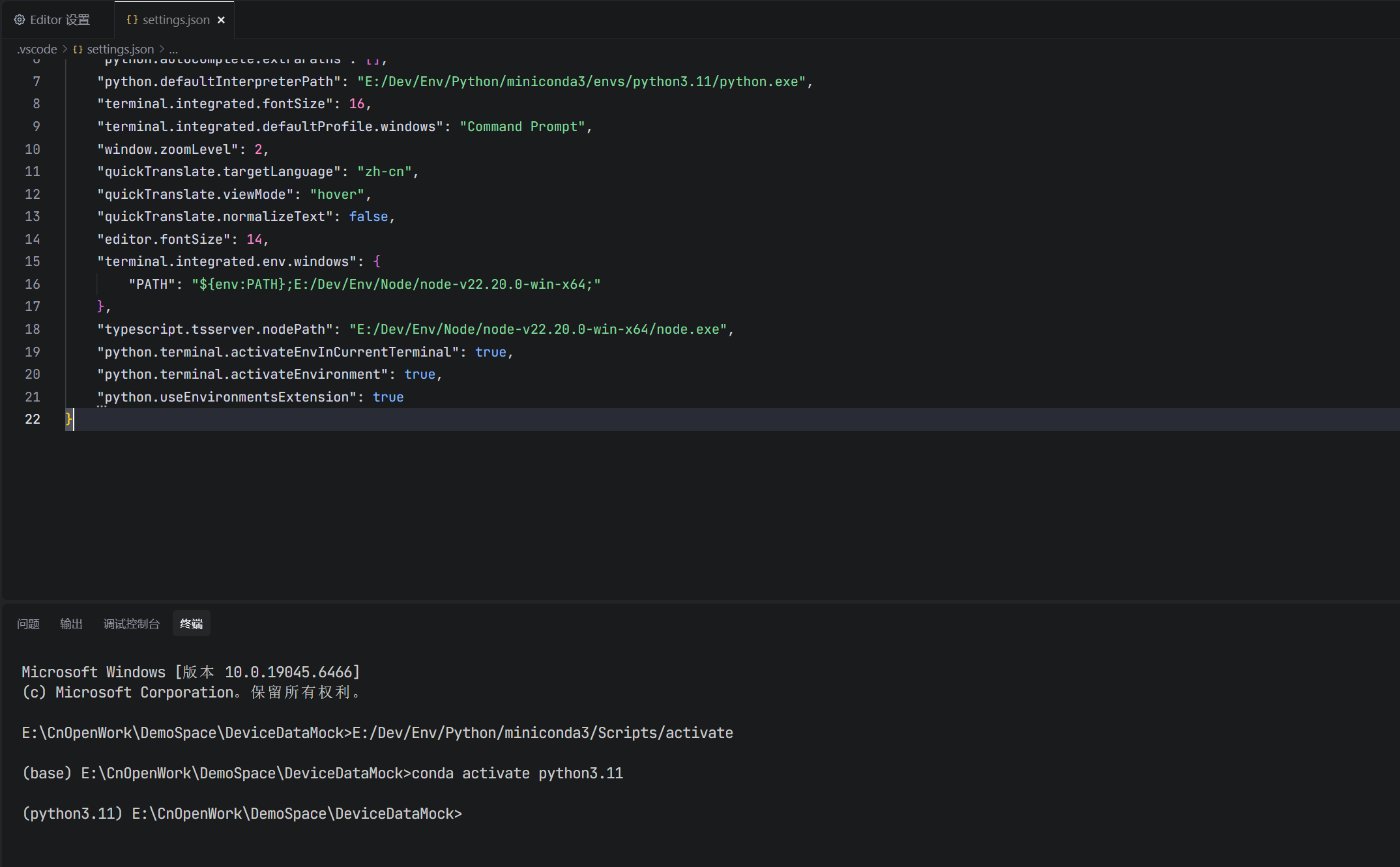Click the terminal prompt line with (python3.11)
The width and height of the screenshot is (1400, 867).
pos(242,814)
